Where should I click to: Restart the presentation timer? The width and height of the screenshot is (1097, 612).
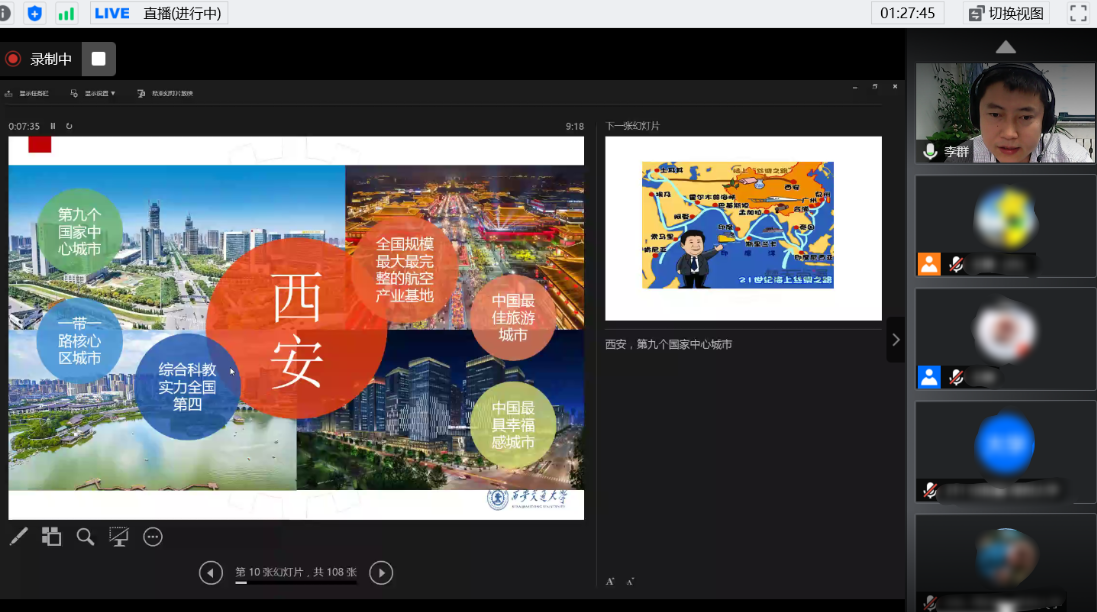(69, 126)
